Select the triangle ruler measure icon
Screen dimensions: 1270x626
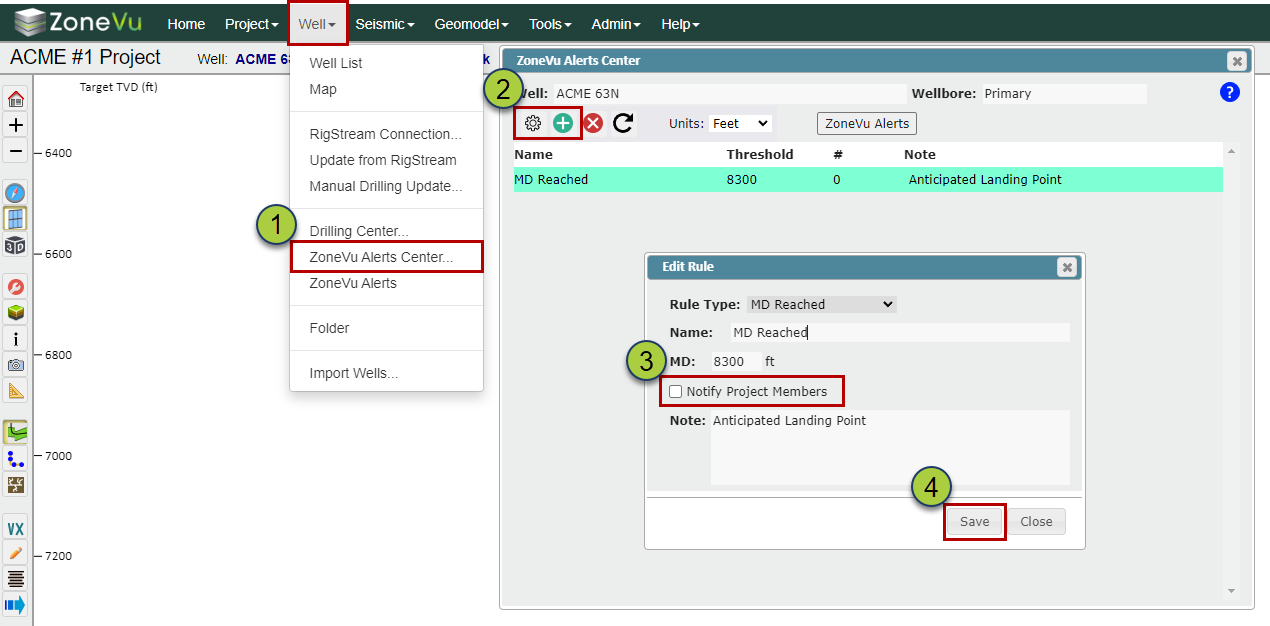click(x=16, y=391)
